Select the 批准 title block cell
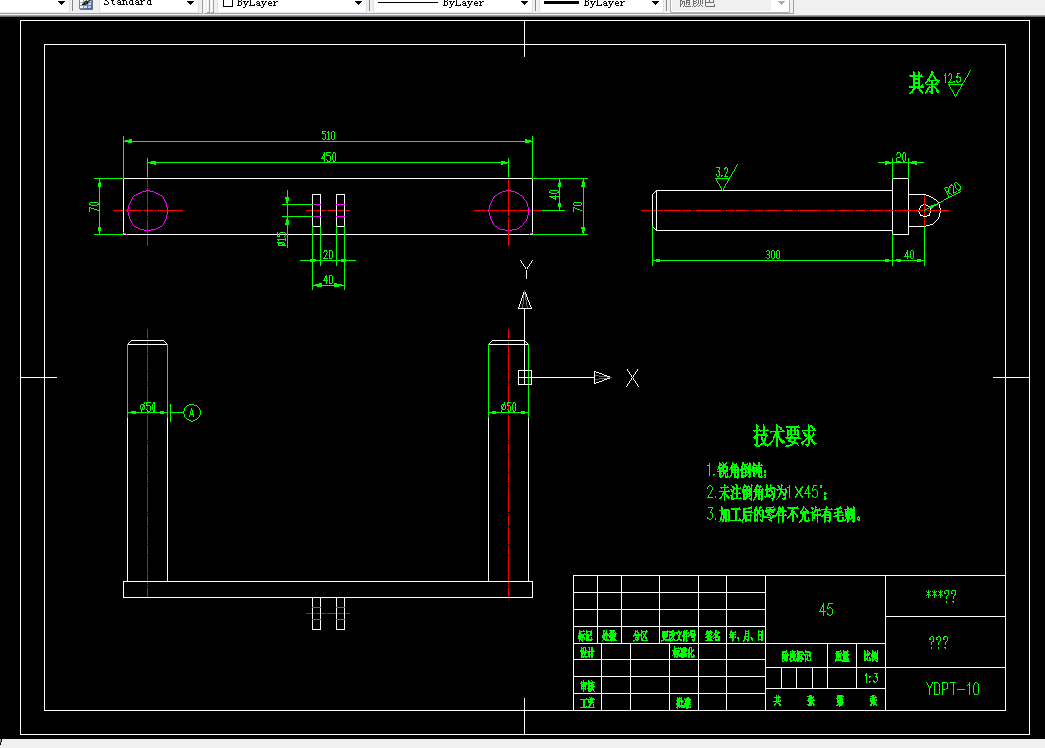 tap(683, 702)
